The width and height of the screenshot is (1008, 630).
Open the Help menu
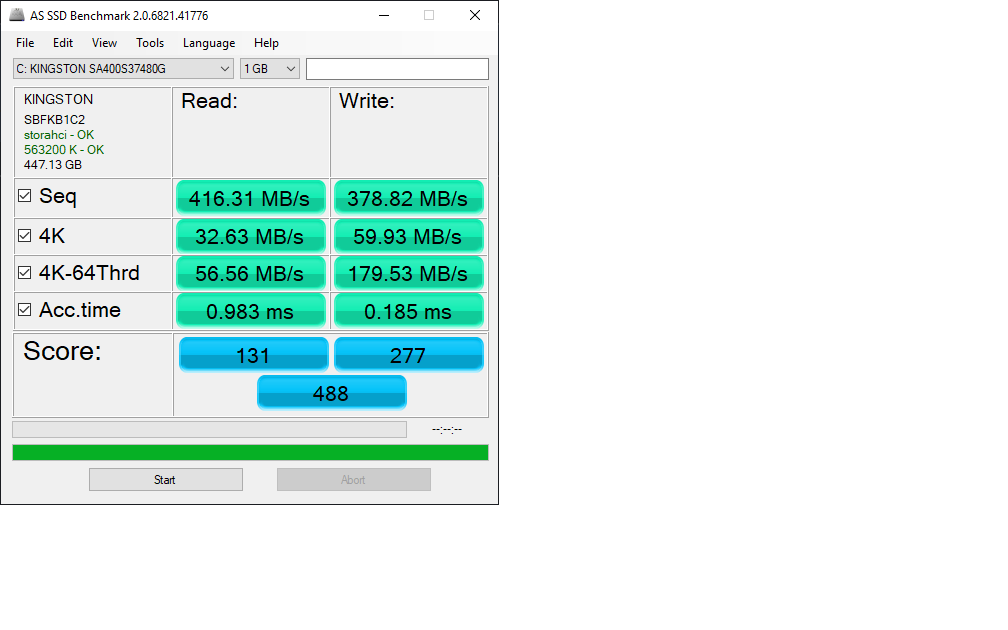(266, 43)
